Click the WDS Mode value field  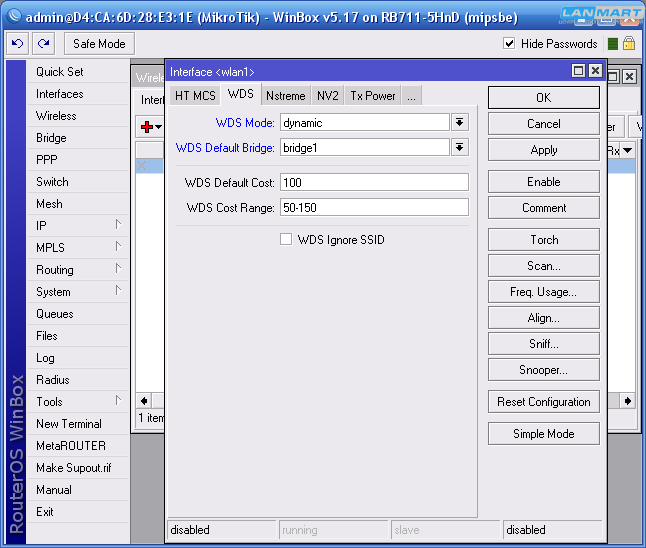point(365,122)
